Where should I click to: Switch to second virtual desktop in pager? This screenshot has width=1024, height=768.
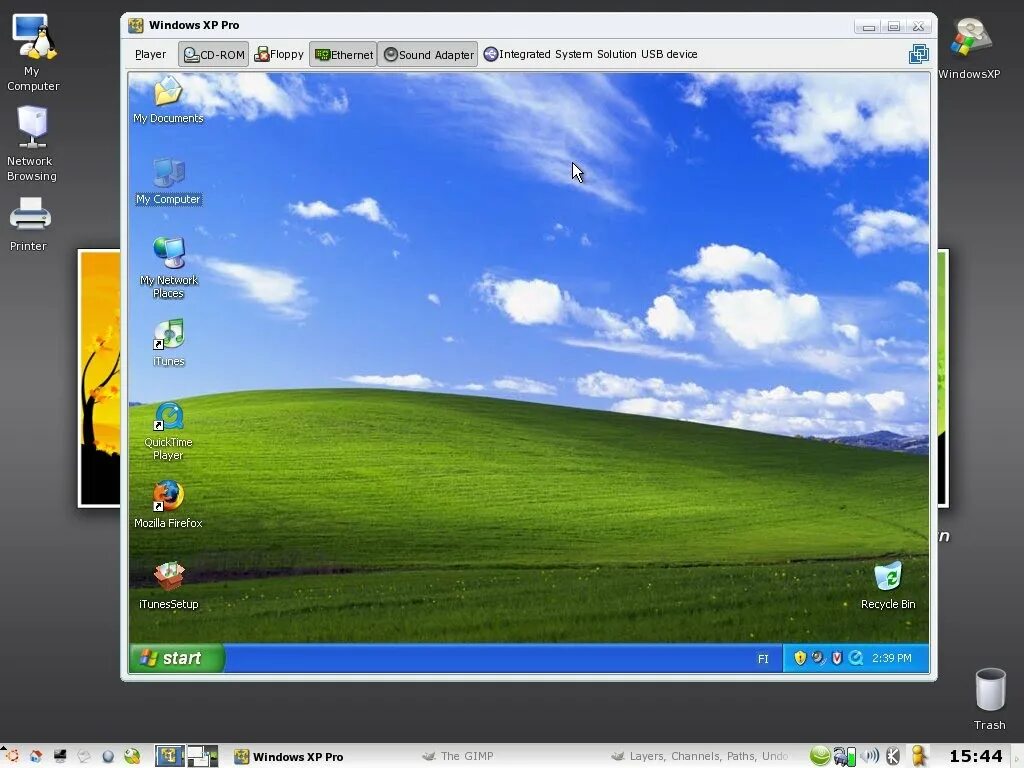pos(202,756)
